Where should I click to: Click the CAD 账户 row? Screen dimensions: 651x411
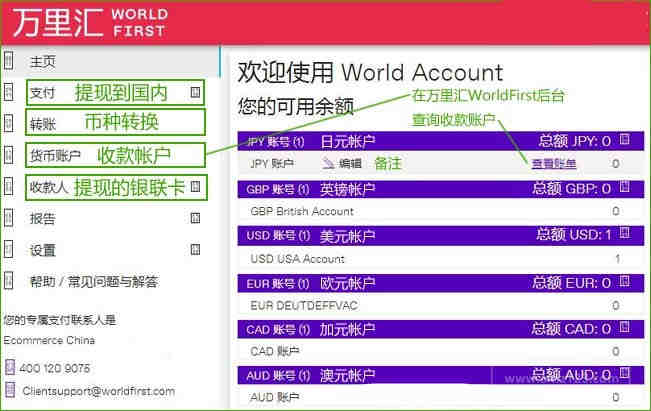pos(441,351)
